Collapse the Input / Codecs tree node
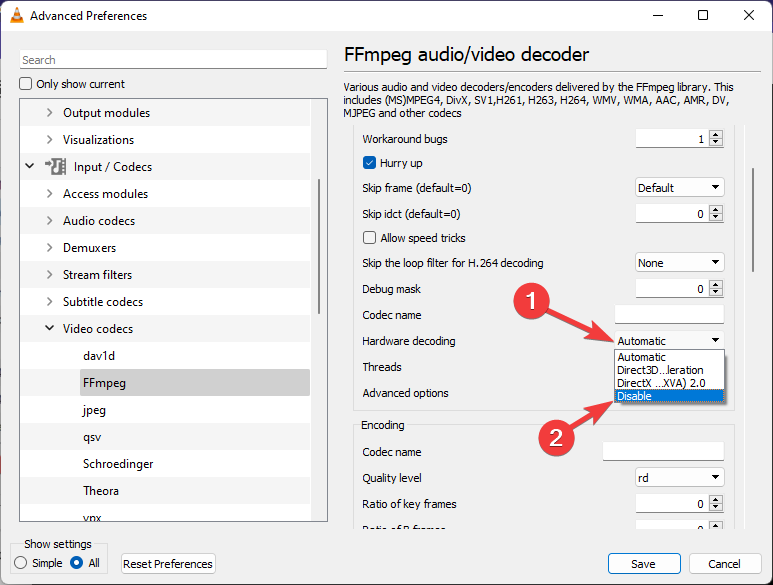 click(x=30, y=166)
